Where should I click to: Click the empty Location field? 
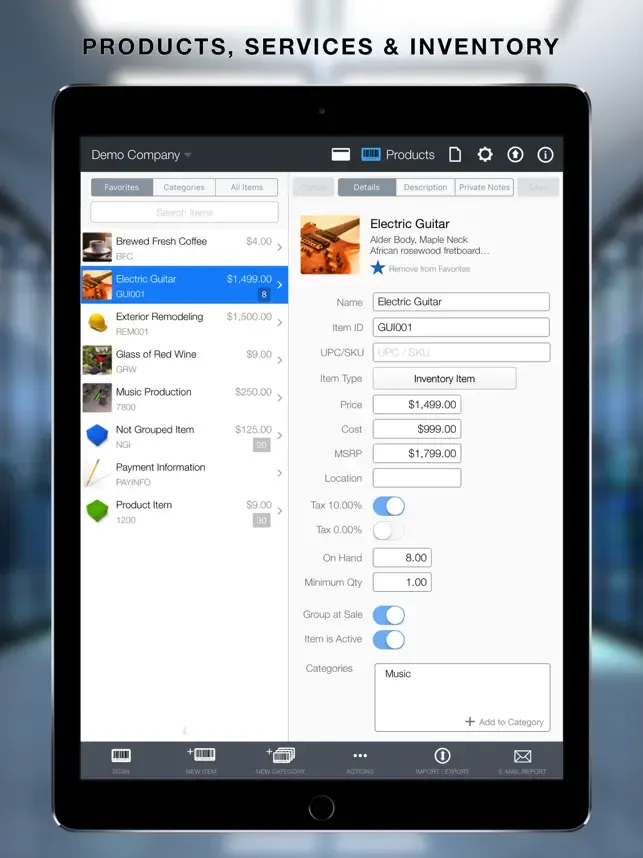coord(417,478)
